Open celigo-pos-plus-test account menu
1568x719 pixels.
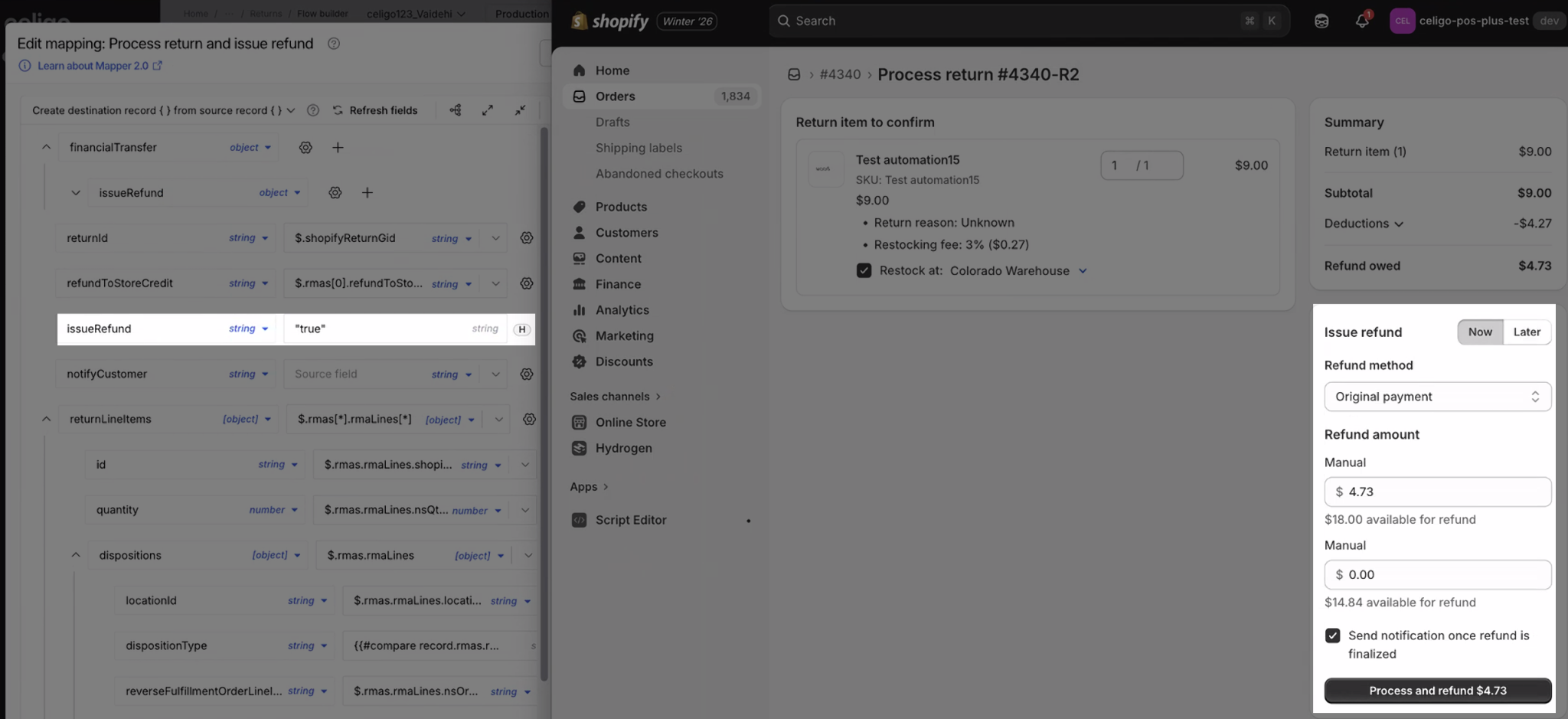pyautogui.click(x=1476, y=21)
